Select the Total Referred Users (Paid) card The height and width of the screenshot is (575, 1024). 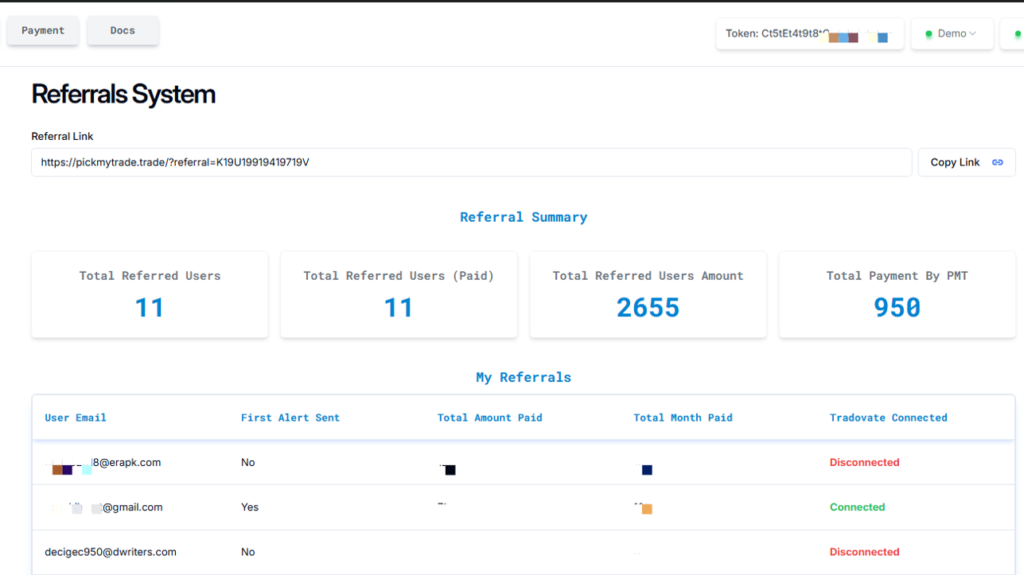399,295
